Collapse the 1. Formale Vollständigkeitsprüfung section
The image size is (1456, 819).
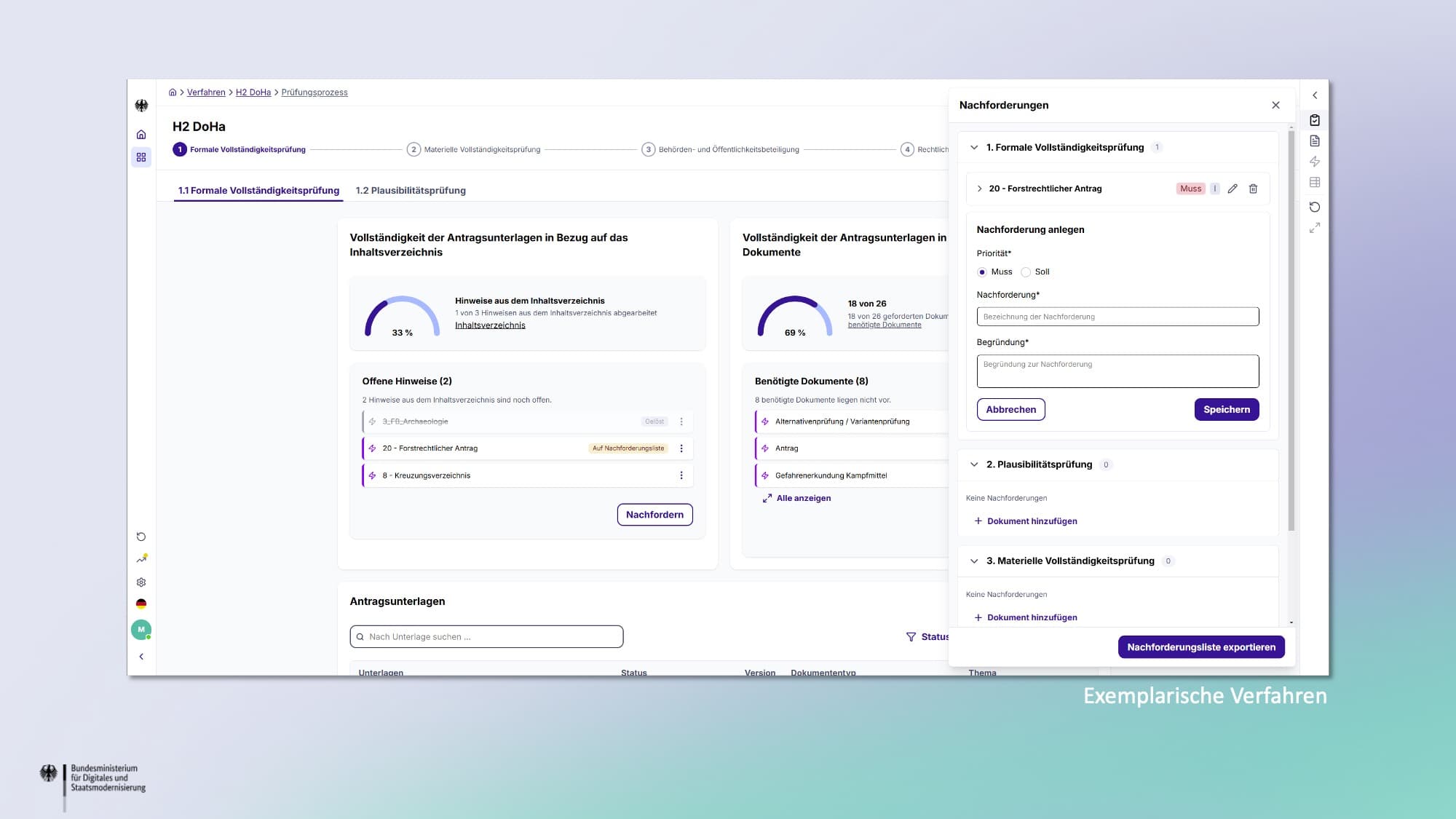point(974,148)
